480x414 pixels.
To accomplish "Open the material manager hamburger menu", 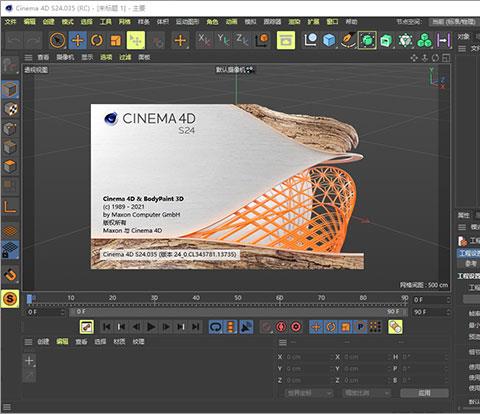I will (x=29, y=342).
